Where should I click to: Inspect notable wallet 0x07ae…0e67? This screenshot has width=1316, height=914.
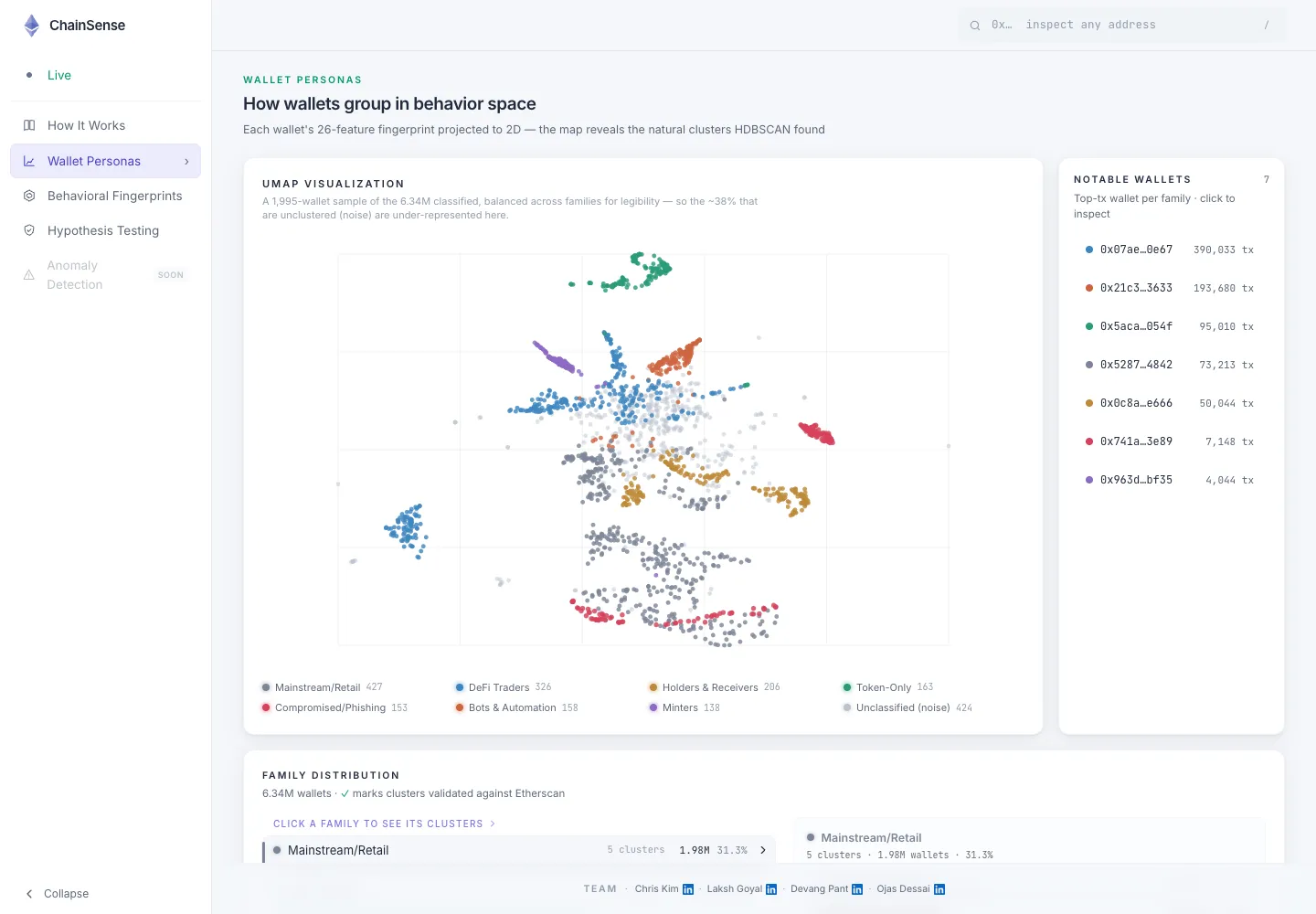1171,250
